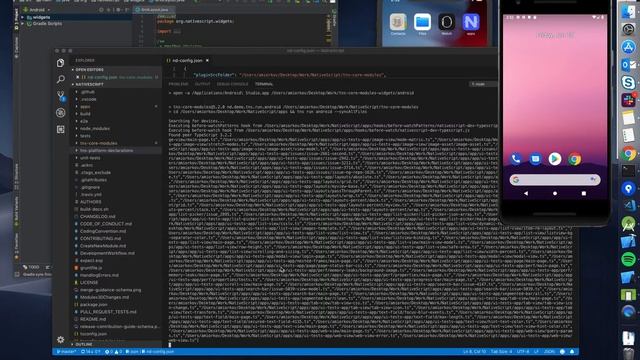
Task: Click errors and warnings status item
Action: coord(113,352)
